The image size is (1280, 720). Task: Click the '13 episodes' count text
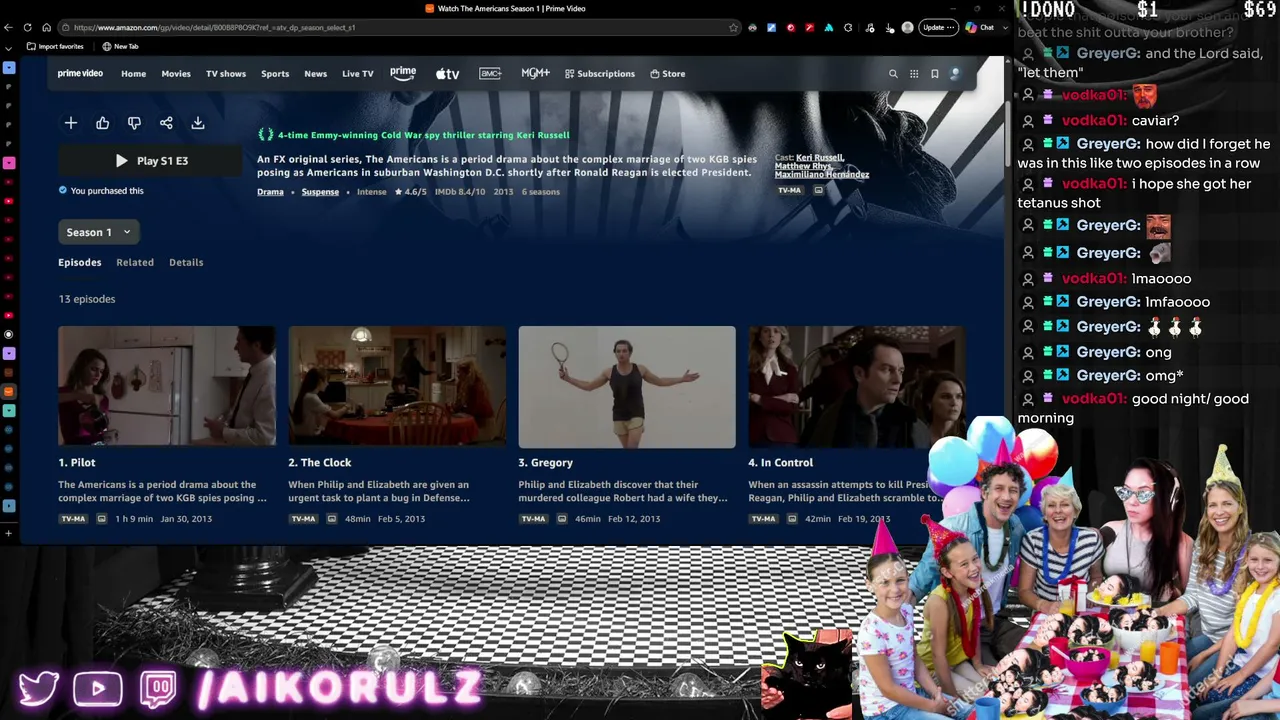pos(87,299)
